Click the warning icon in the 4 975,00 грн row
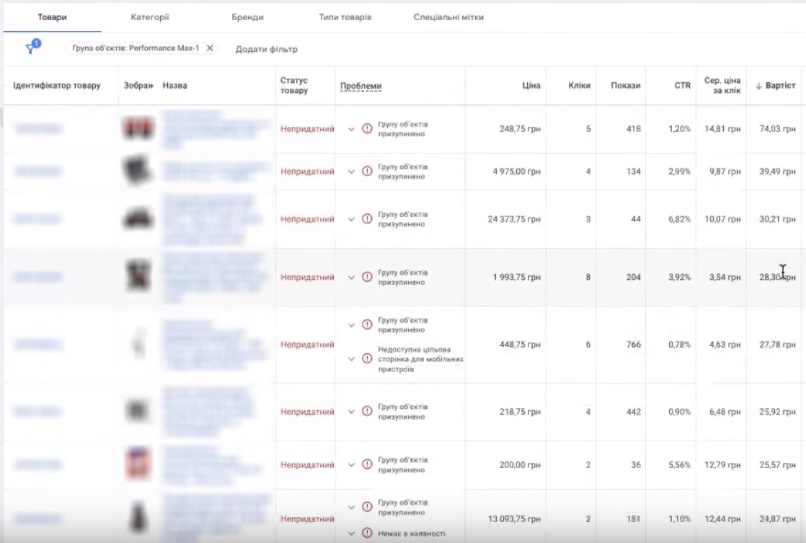The height and width of the screenshot is (543, 806). [x=367, y=172]
